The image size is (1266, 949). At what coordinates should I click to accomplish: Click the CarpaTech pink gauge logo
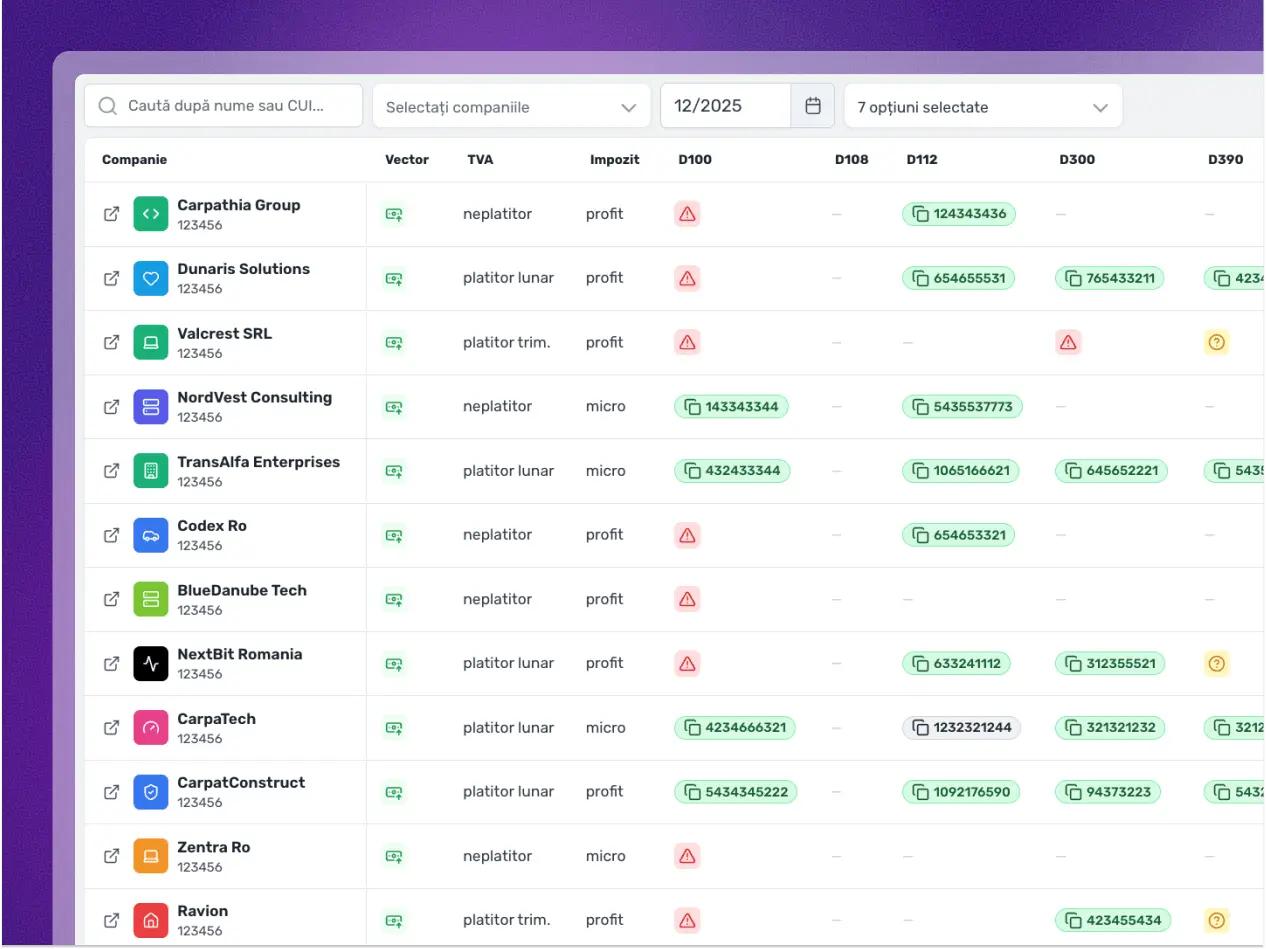click(x=151, y=728)
